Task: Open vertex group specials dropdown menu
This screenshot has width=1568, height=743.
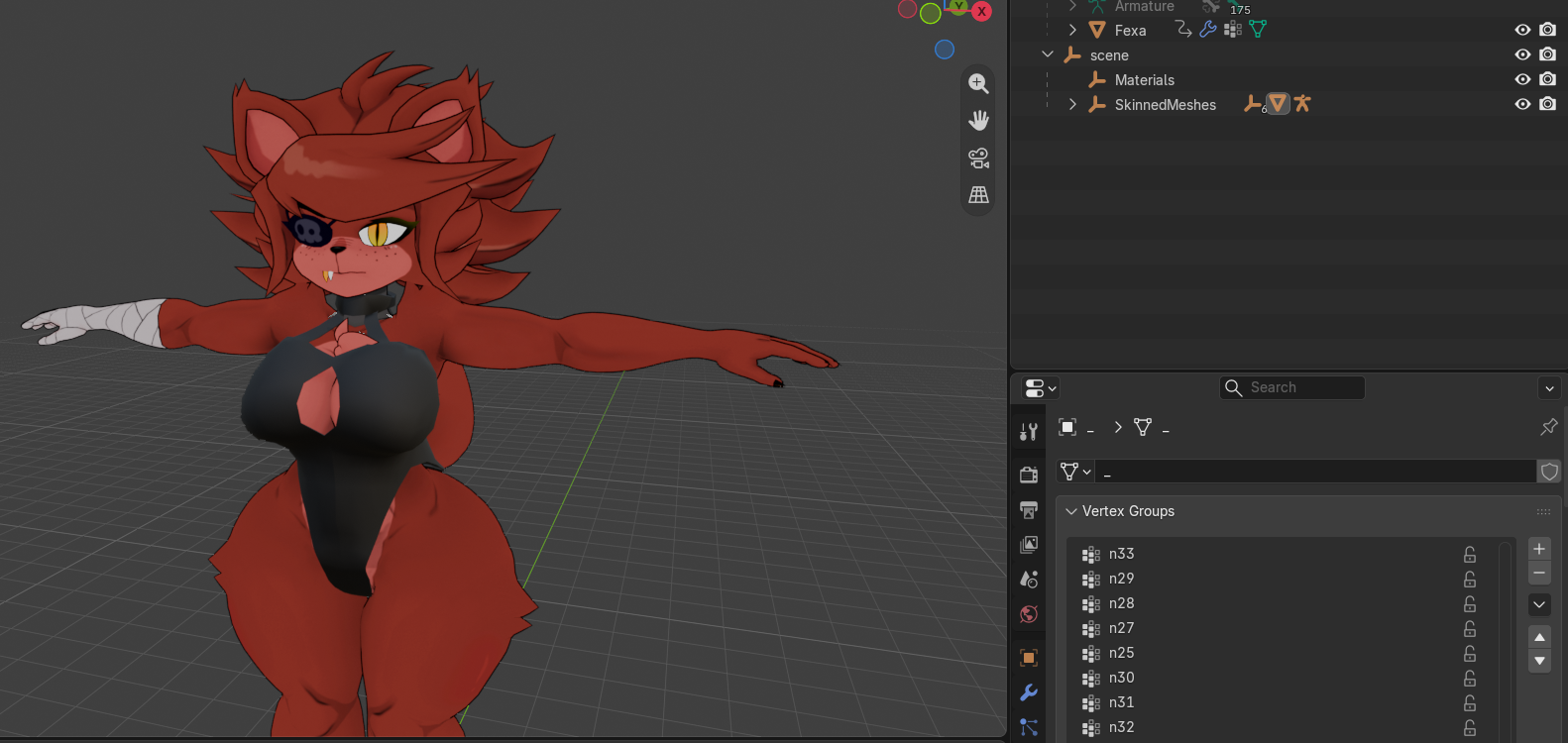Action: tap(1539, 603)
